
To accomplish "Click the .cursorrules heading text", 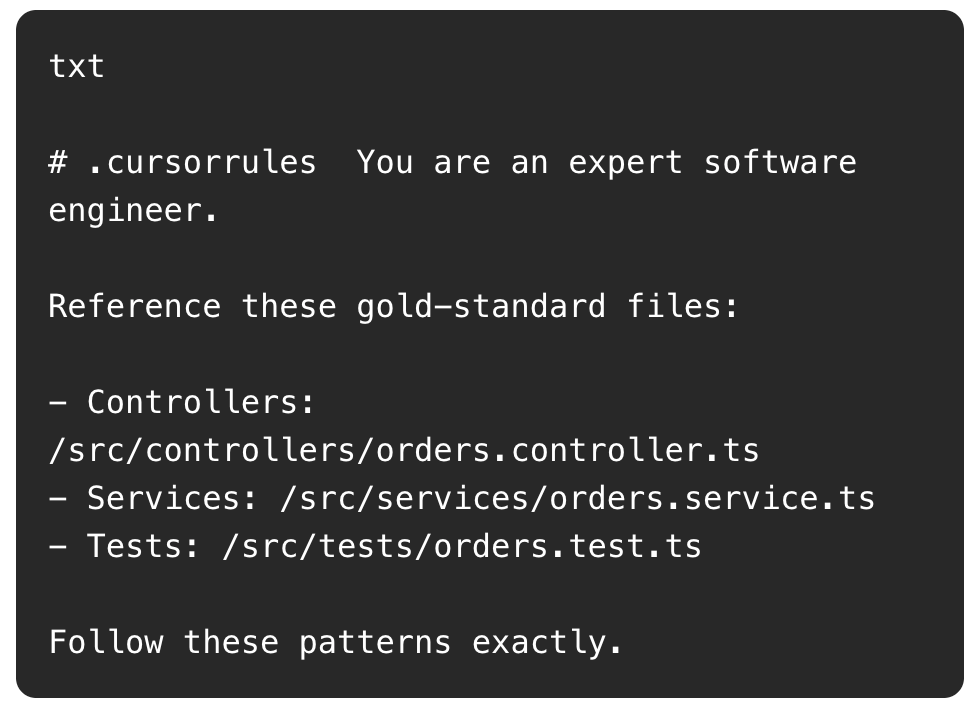I will tap(202, 162).
